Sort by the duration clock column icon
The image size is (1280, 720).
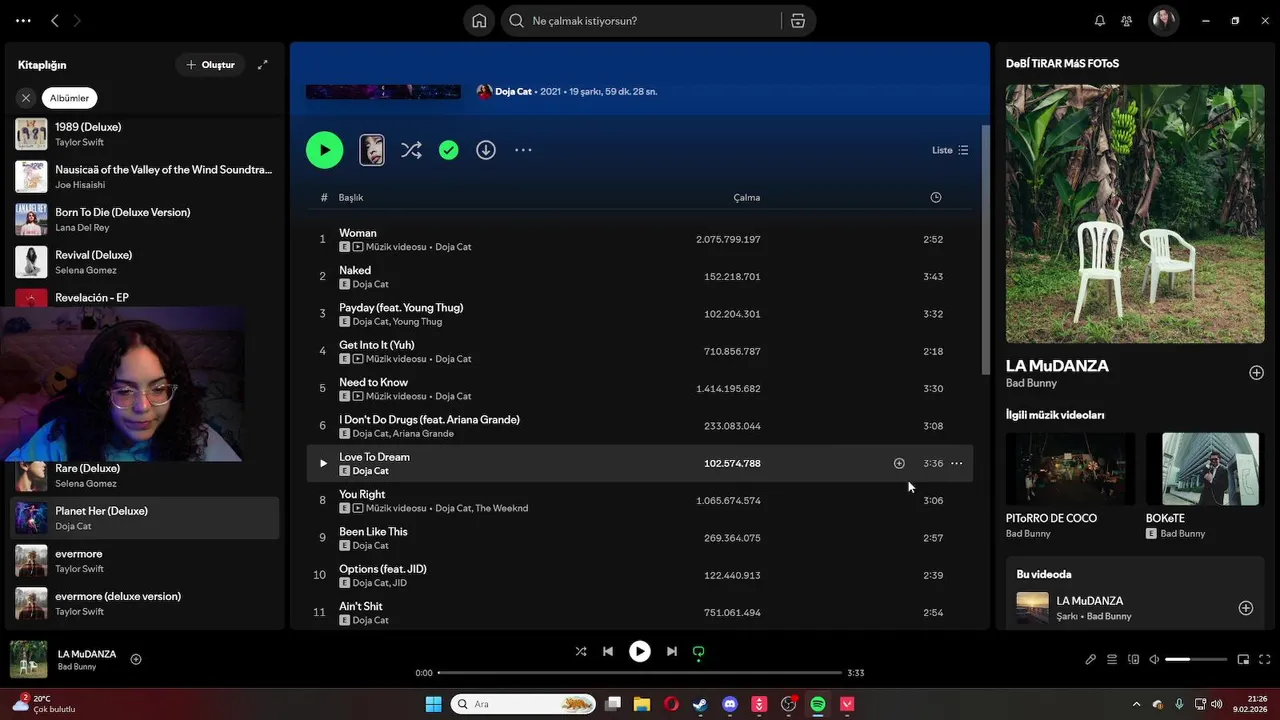click(936, 197)
